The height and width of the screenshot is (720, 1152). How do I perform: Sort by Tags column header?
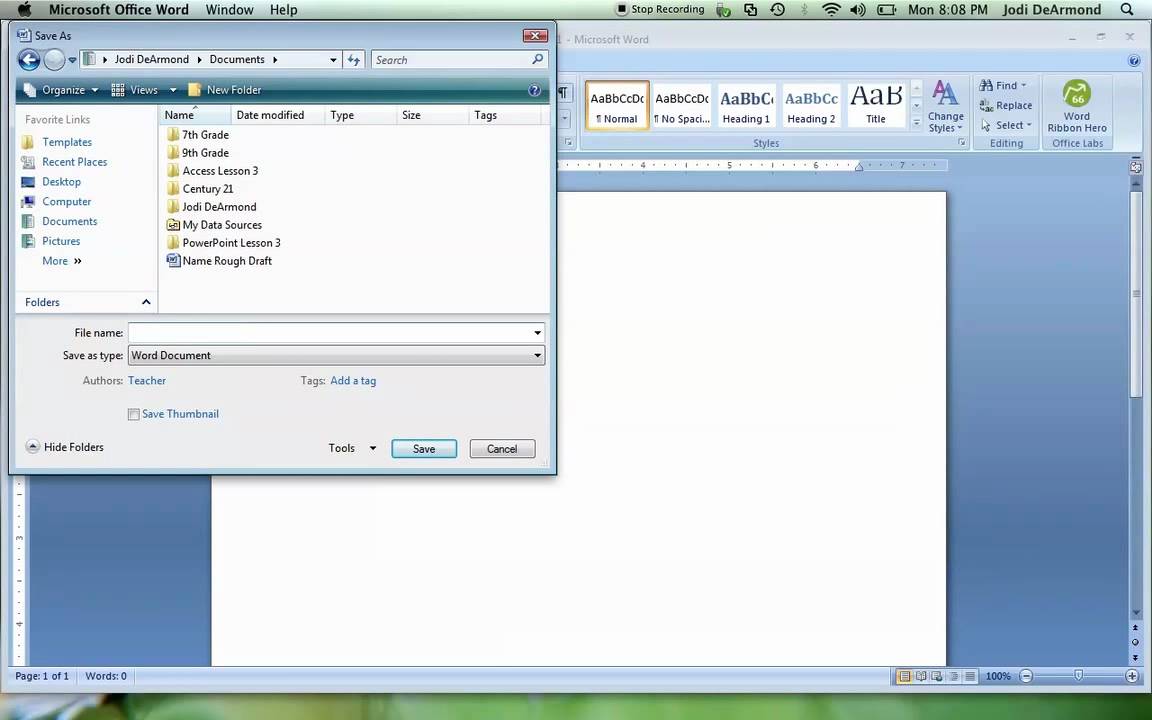pos(505,115)
